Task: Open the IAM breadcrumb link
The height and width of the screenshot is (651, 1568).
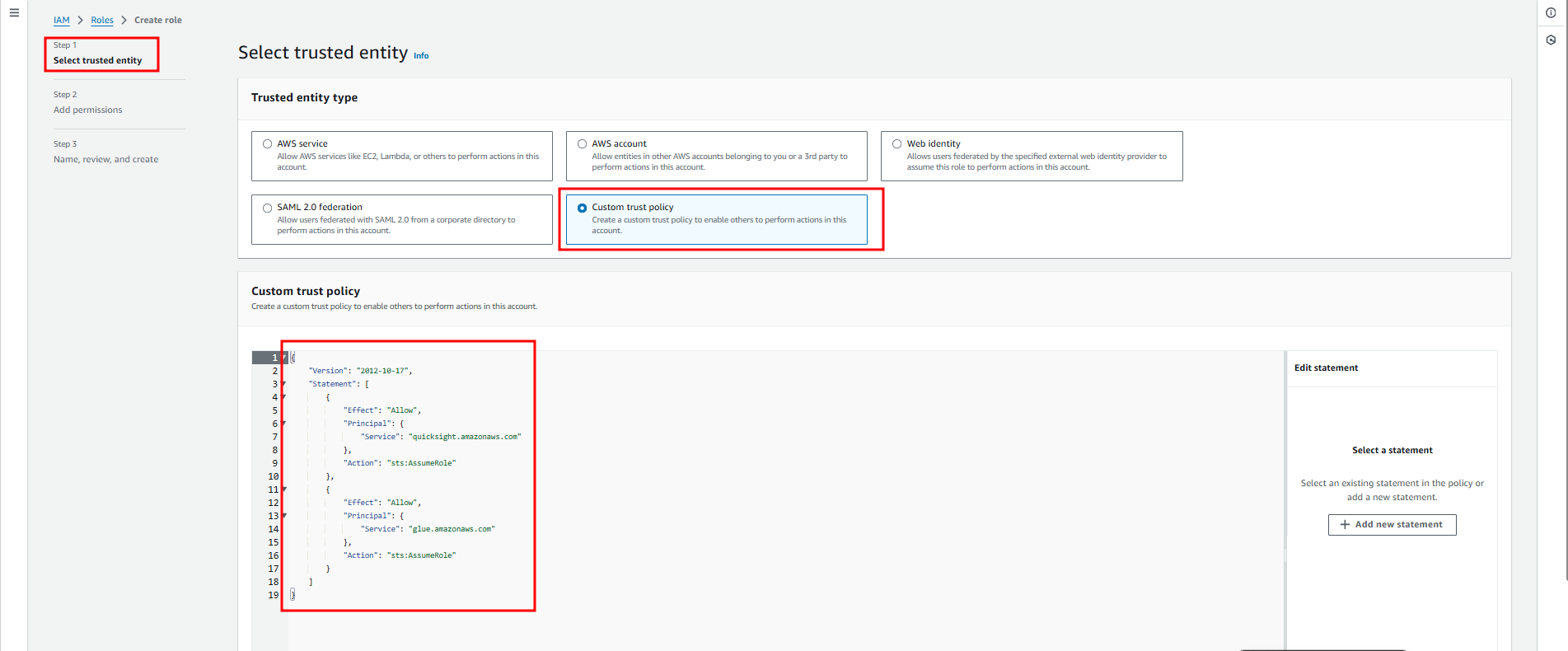Action: [x=61, y=20]
